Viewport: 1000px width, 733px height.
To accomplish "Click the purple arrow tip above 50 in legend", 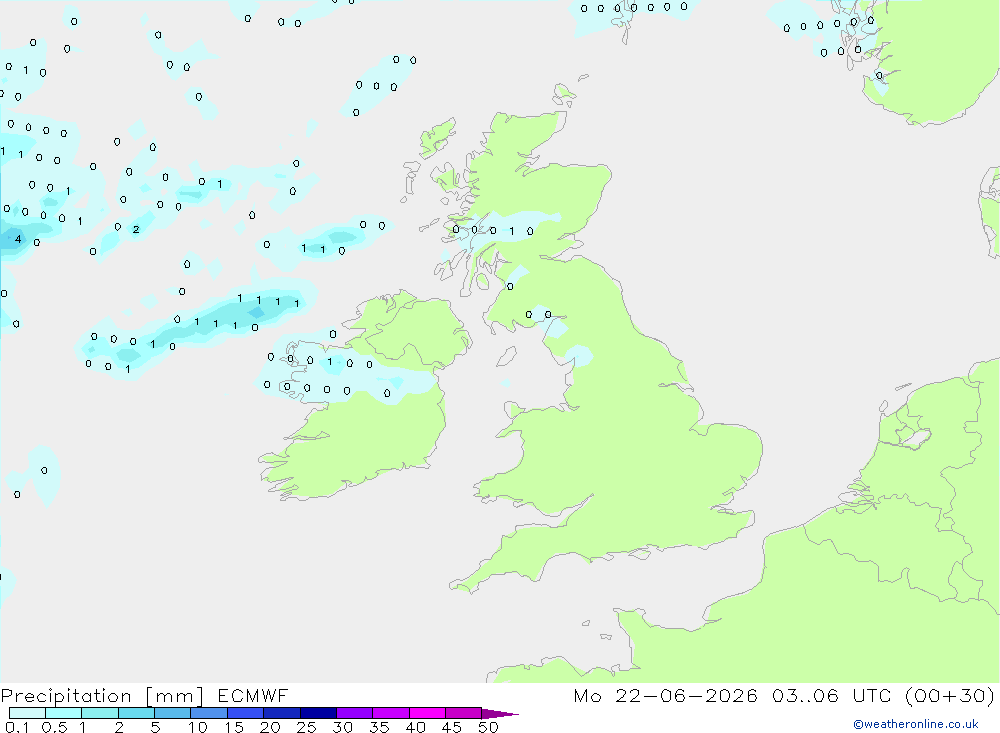I will 500,714.
